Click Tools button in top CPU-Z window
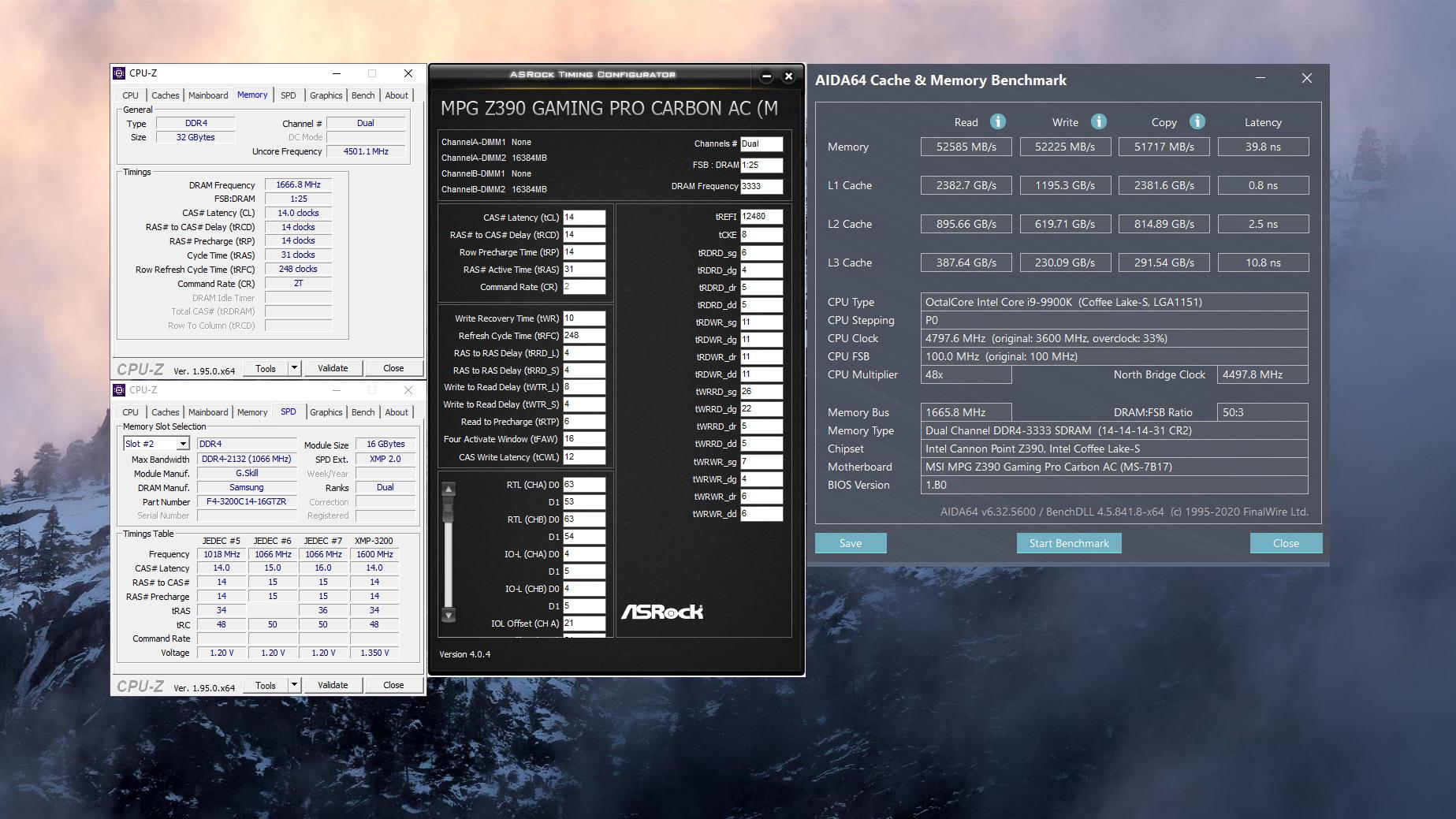The image size is (1456, 819). pyautogui.click(x=266, y=368)
